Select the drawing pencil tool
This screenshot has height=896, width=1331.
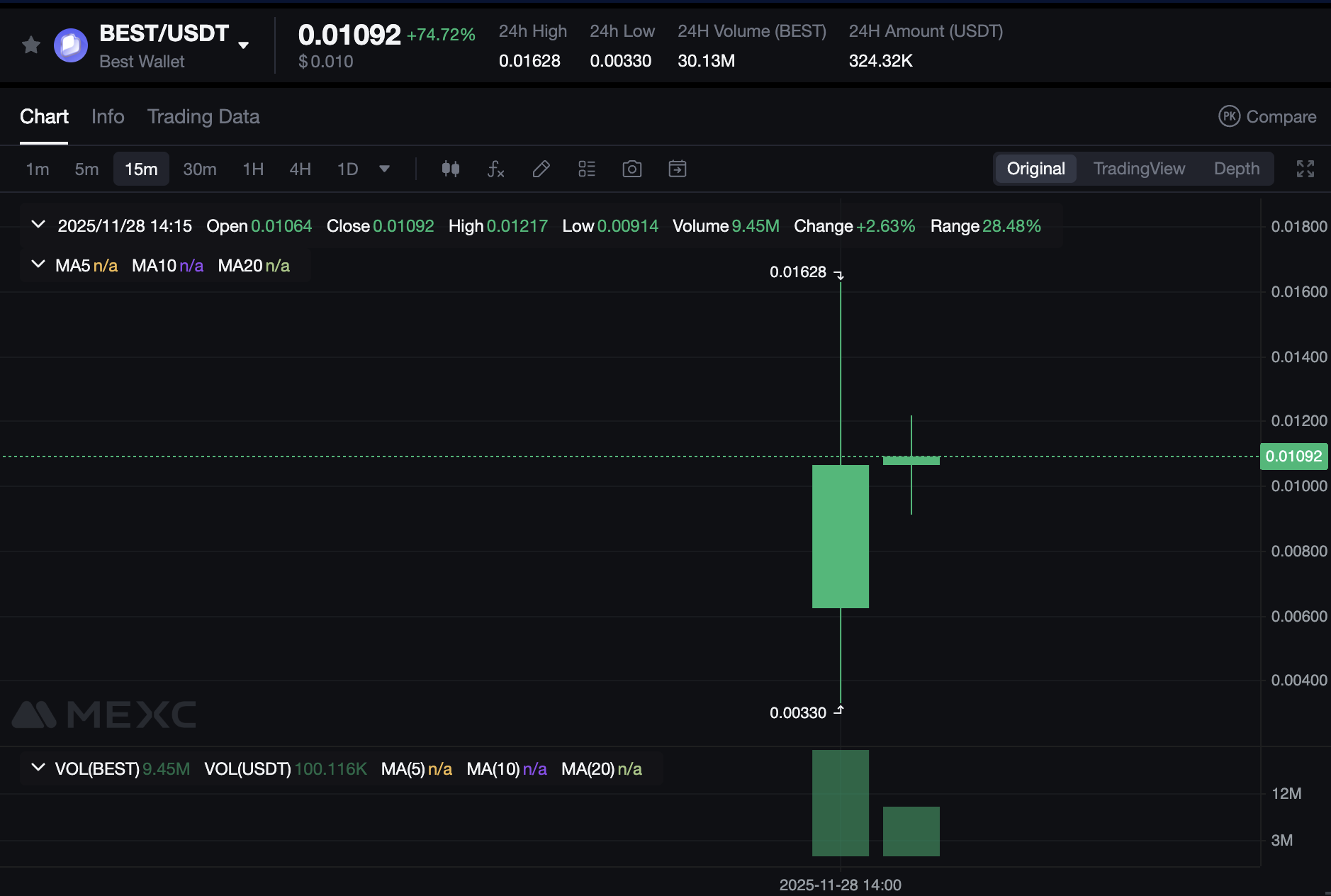pyautogui.click(x=541, y=169)
